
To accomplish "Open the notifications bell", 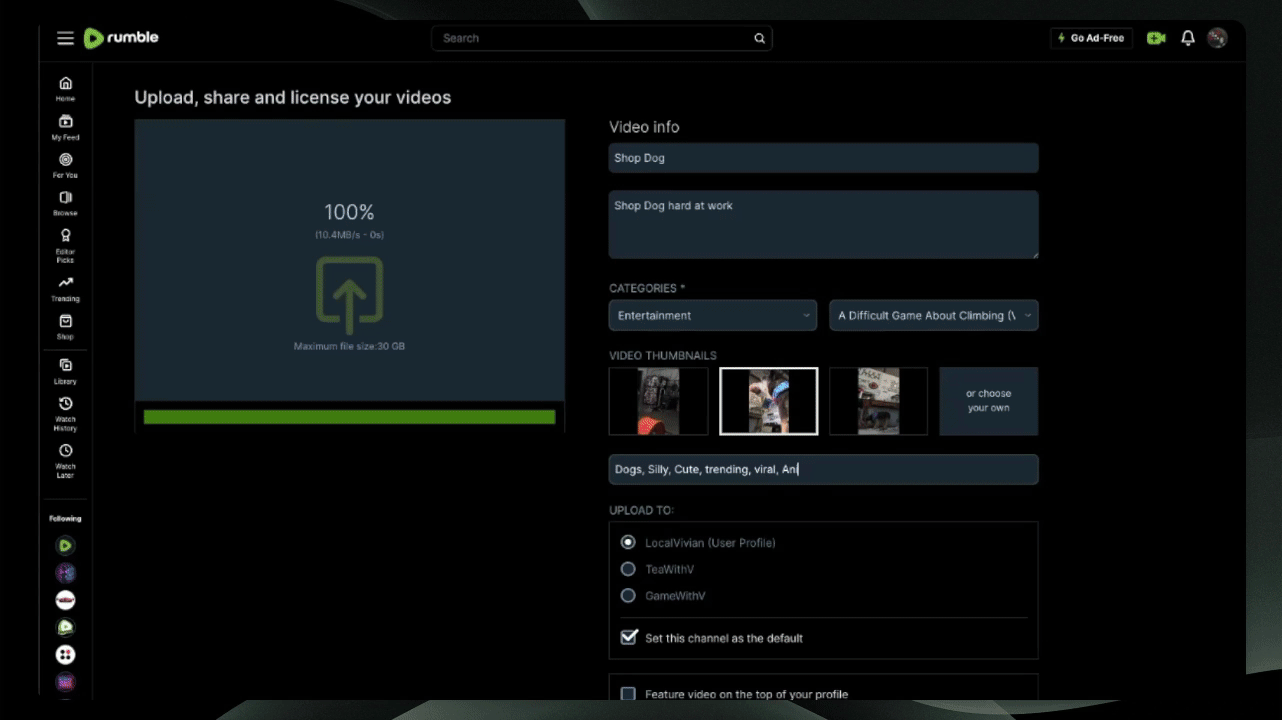I will tap(1188, 38).
